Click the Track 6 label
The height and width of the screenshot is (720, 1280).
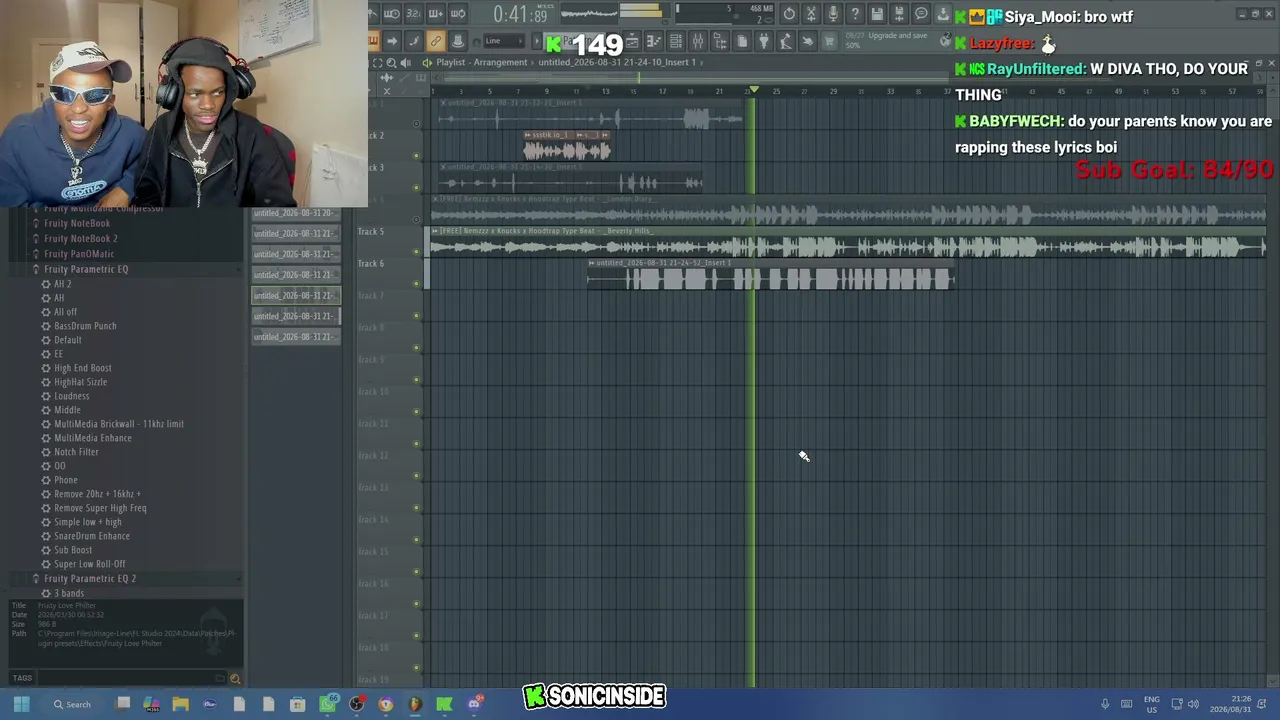(x=371, y=264)
